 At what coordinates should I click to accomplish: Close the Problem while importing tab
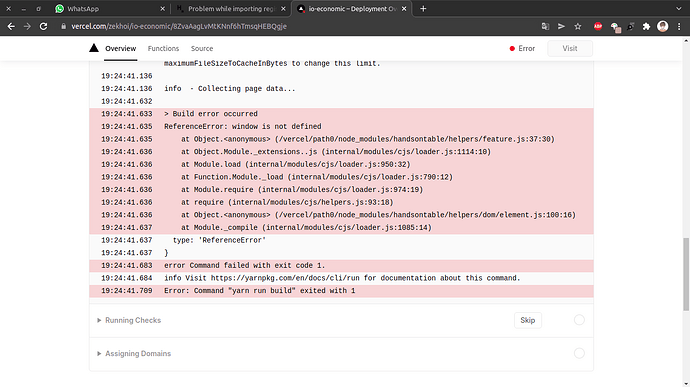[283, 9]
